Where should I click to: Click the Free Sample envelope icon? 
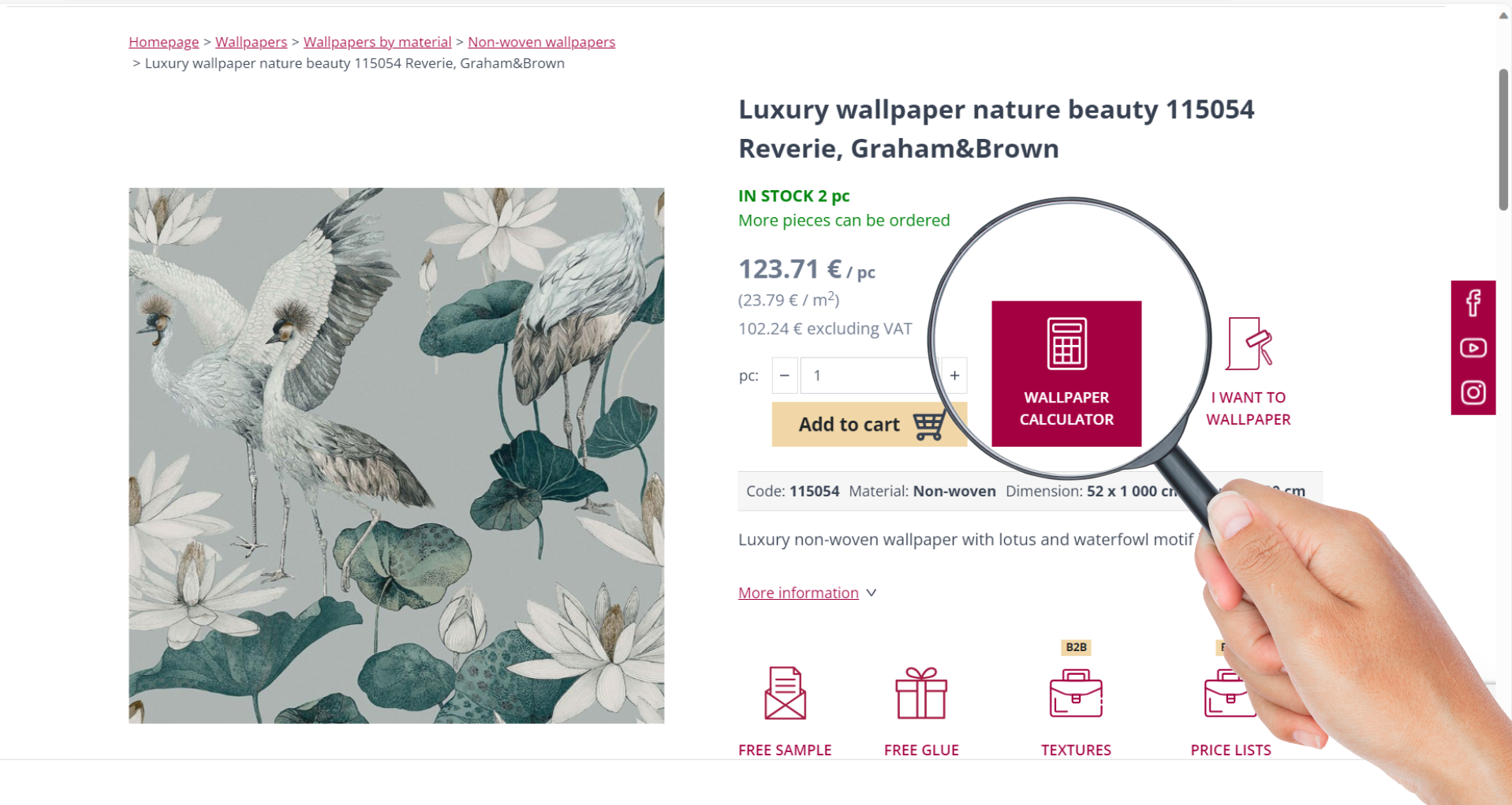(785, 693)
